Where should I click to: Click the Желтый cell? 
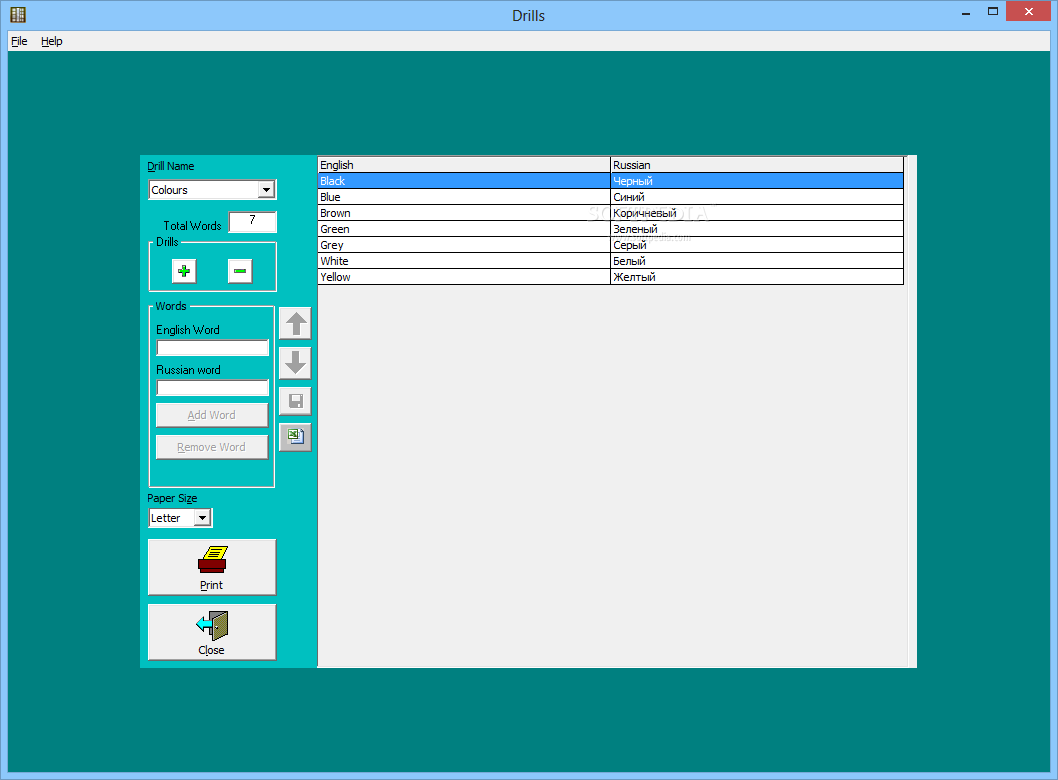(757, 277)
